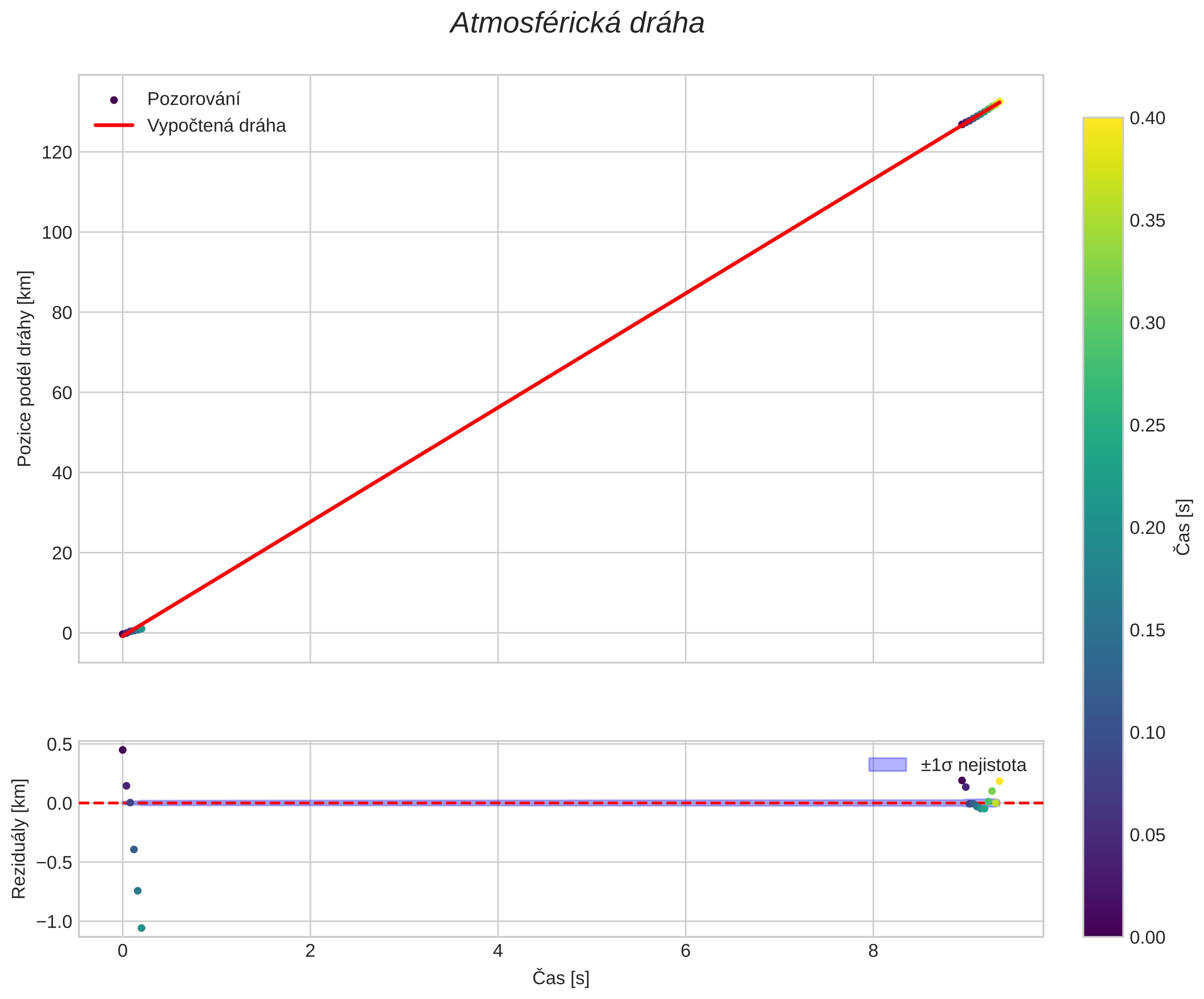
Task: Click the Pozice podél dráhy axis label
Action: pyautogui.click(x=24, y=368)
